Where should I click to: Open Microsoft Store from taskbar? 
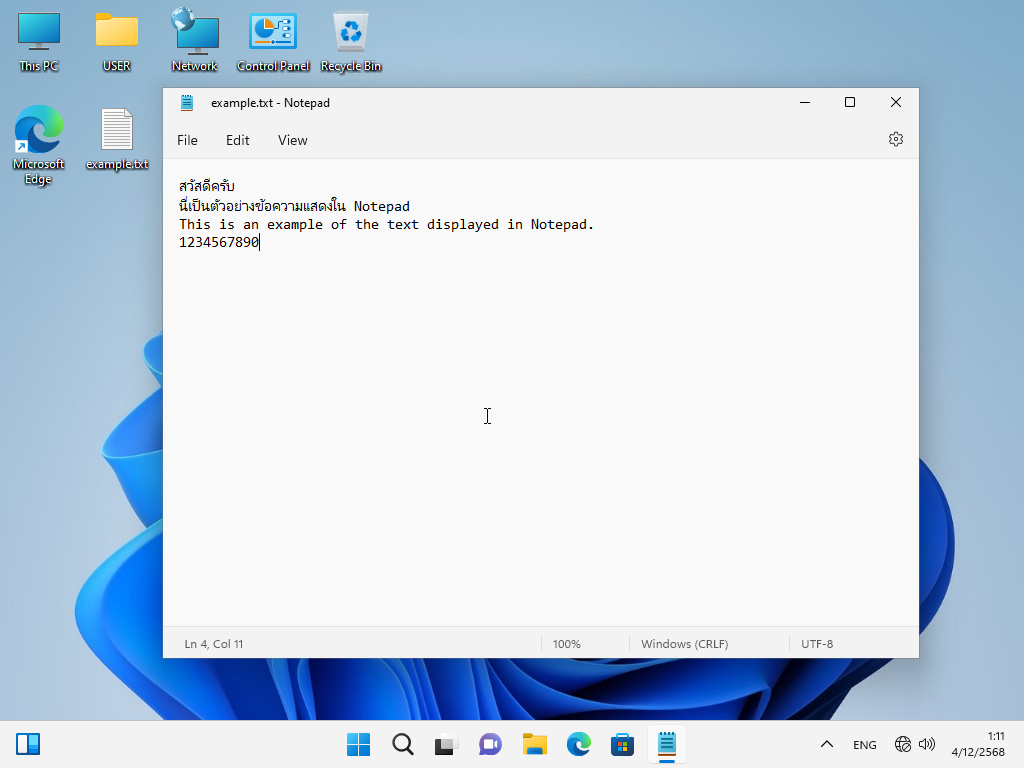622,744
